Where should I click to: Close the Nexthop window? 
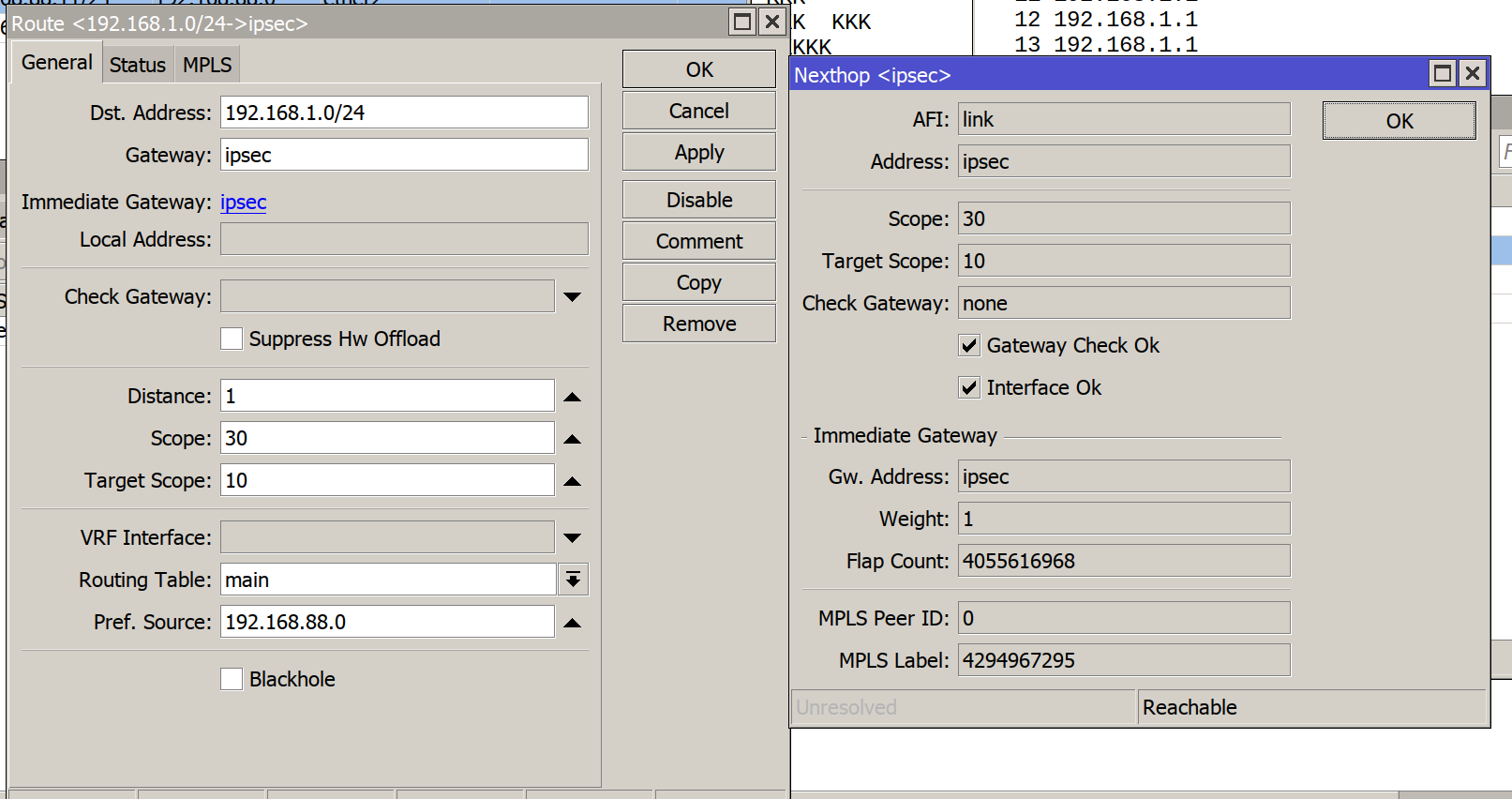1473,73
